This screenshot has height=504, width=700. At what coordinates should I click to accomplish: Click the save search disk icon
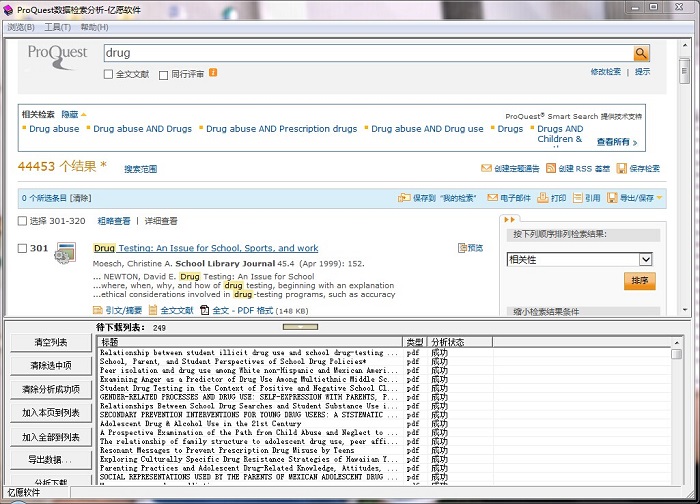pyautogui.click(x=621, y=168)
